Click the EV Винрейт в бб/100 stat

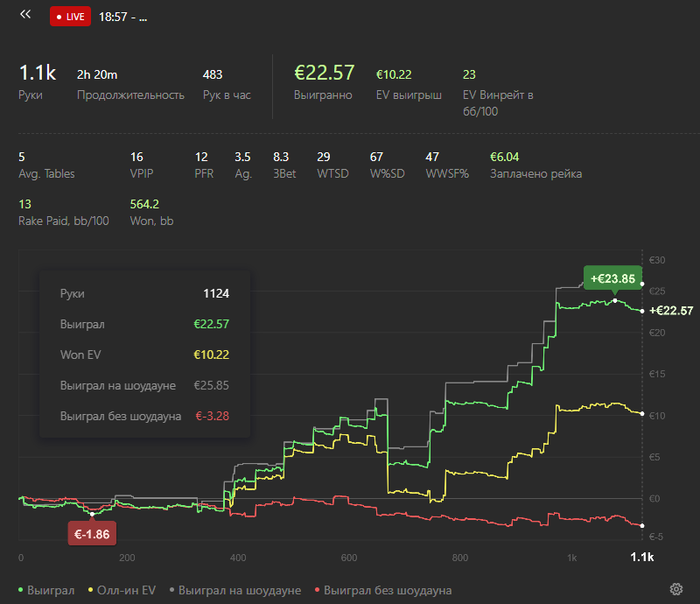[498, 93]
